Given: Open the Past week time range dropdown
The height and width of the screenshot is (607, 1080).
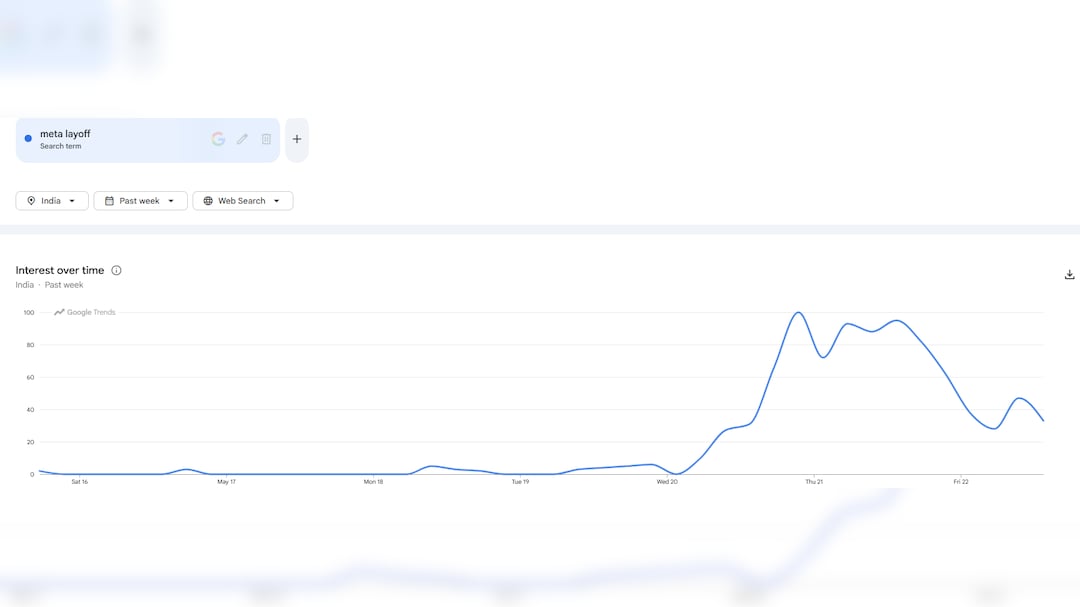Looking at the screenshot, I should (x=141, y=200).
